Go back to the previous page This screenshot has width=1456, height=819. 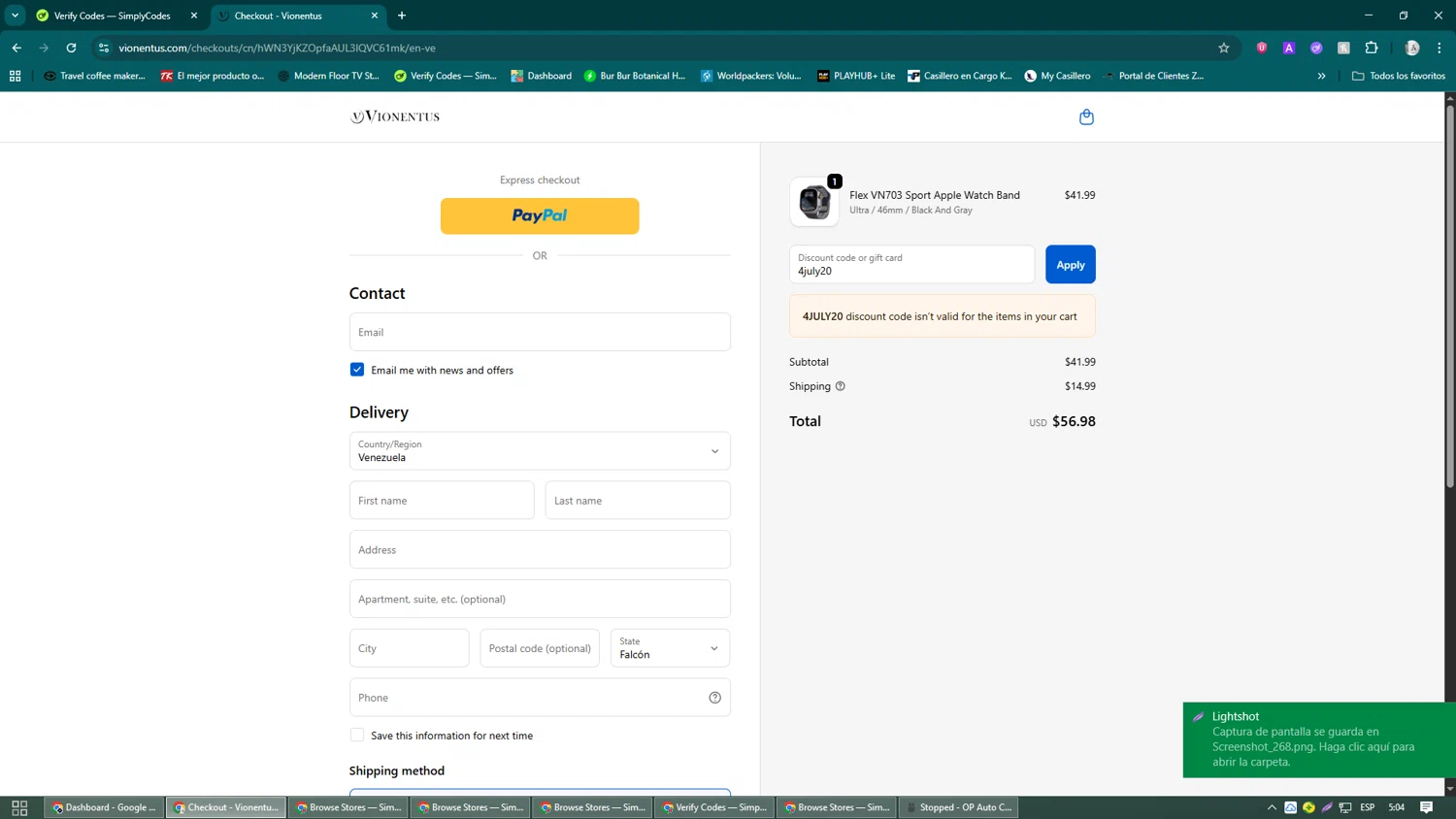point(17,48)
